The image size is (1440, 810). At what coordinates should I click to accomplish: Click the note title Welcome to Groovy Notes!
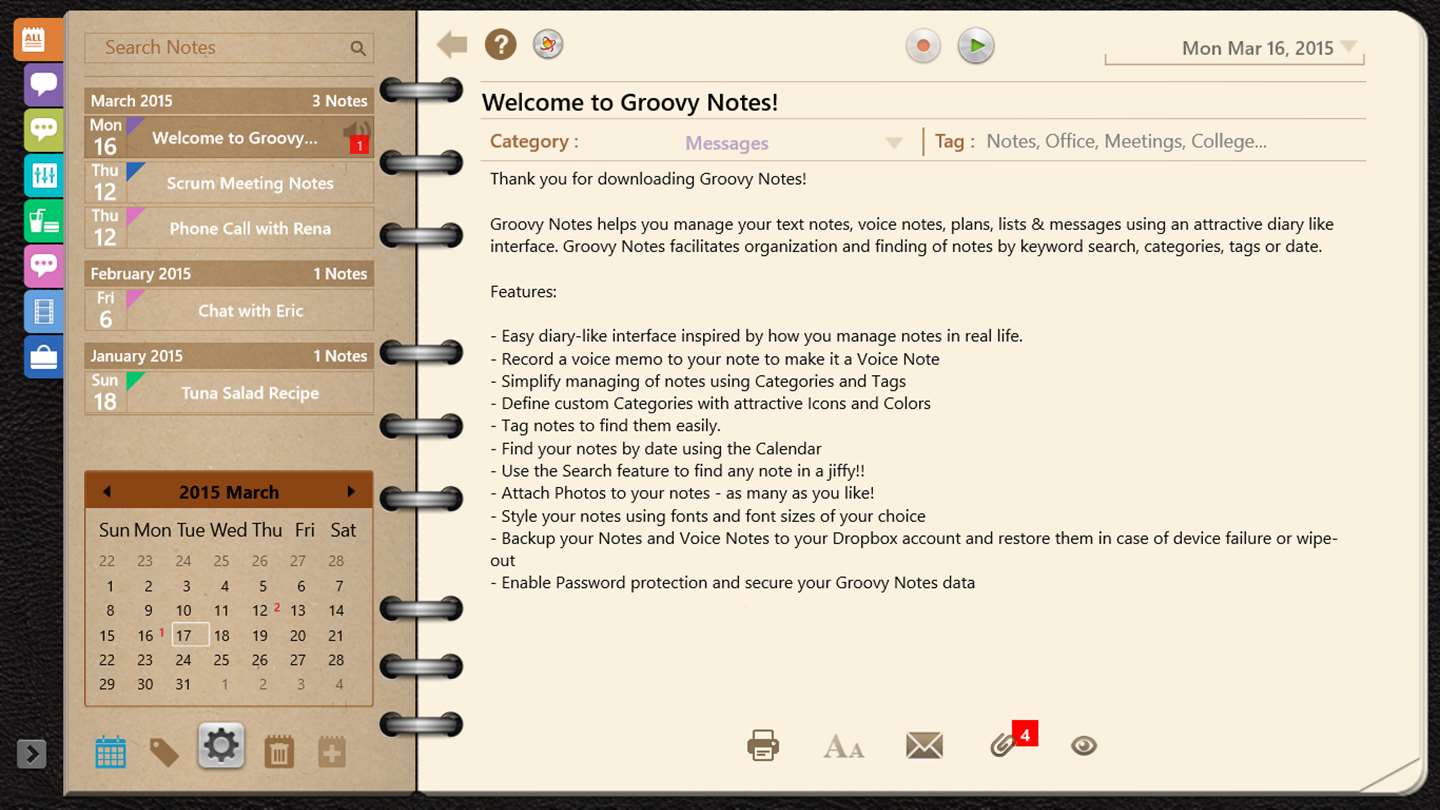[630, 102]
